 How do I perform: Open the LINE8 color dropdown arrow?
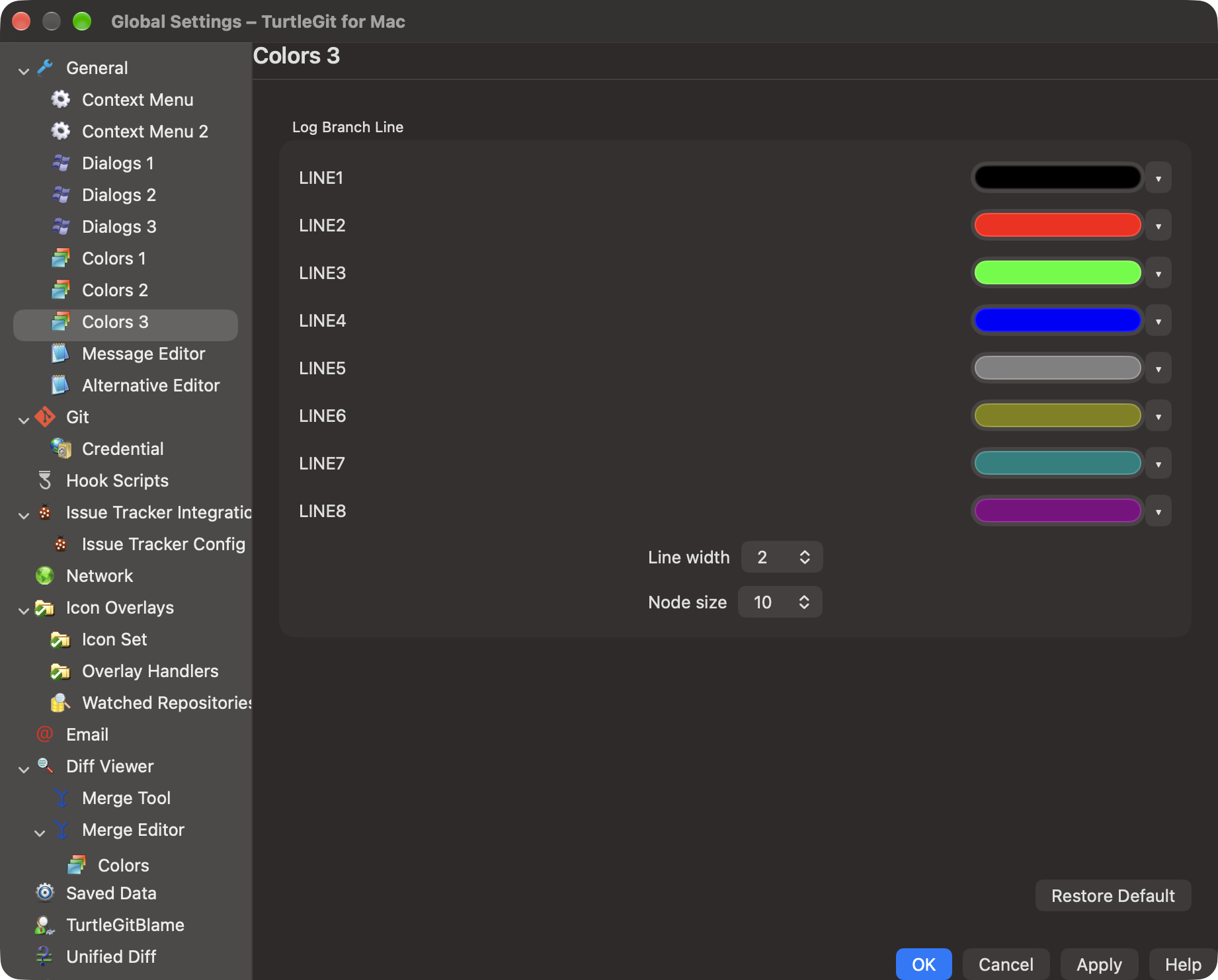(x=1158, y=511)
